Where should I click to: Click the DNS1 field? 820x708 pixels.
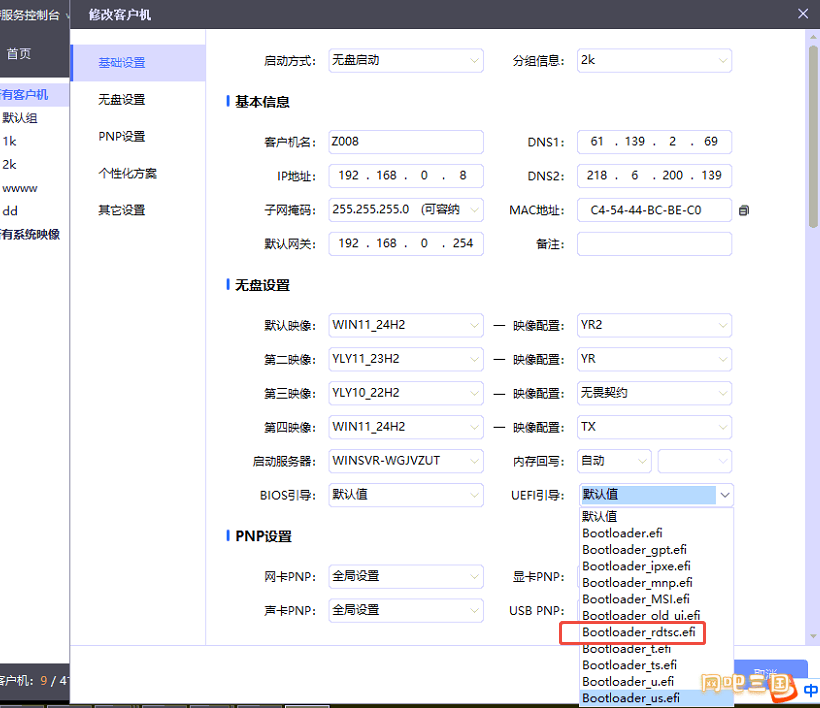tap(654, 142)
